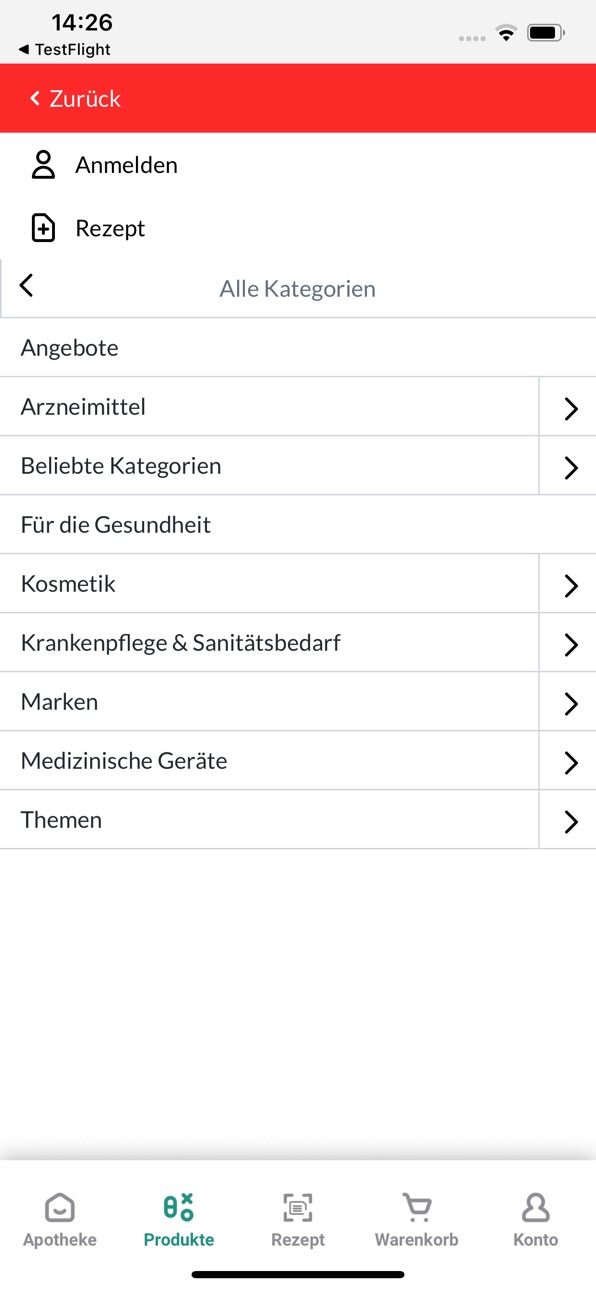596x1290 pixels.
Task: Open the Apotheke tab icon
Action: click(x=60, y=1207)
